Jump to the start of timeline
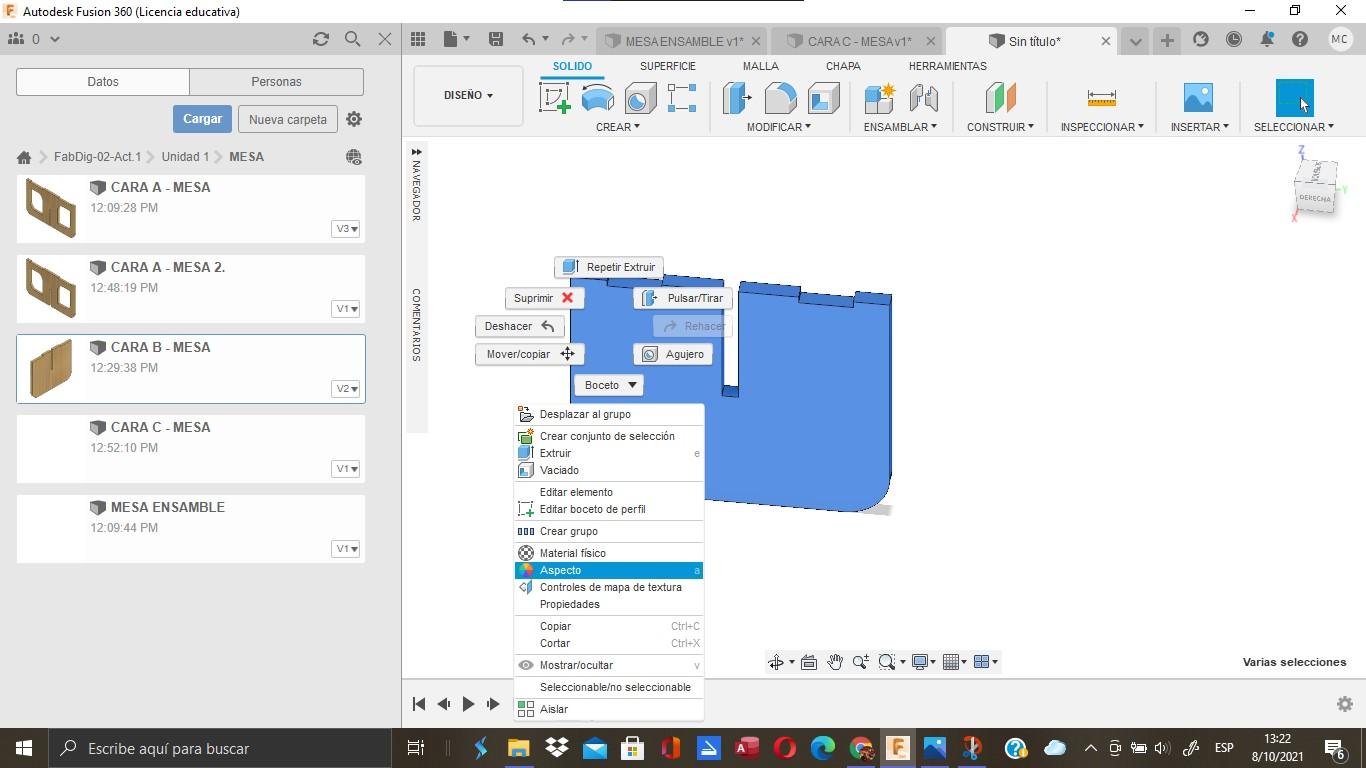 (419, 704)
